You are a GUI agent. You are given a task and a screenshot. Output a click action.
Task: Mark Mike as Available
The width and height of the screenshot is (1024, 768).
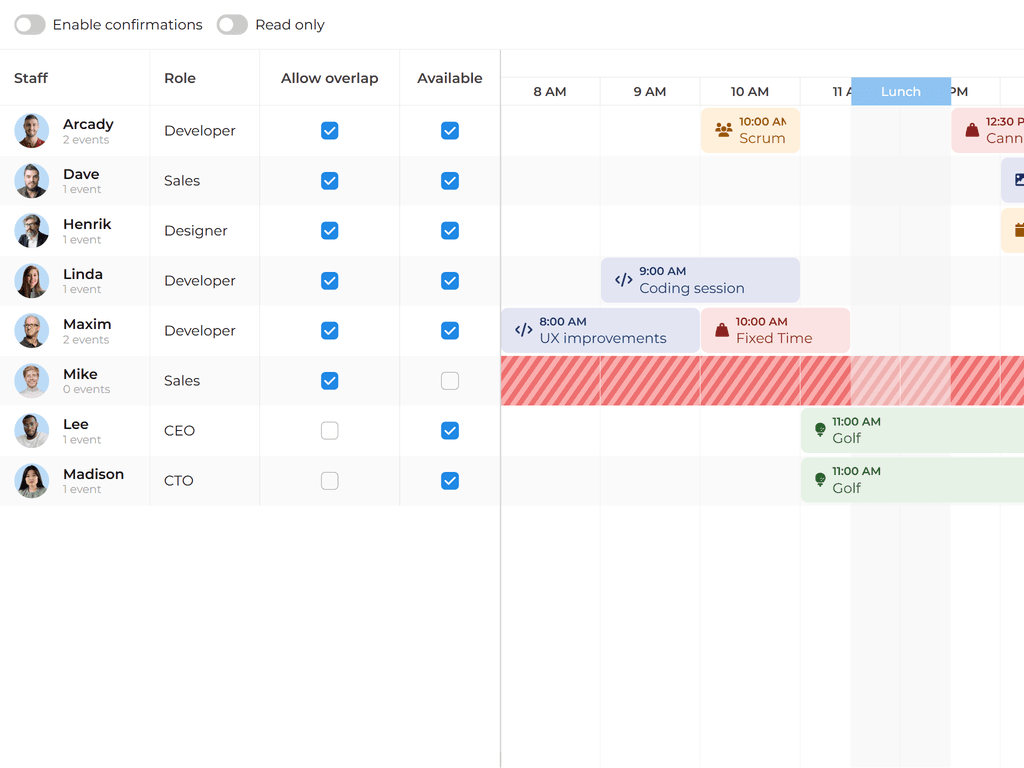[449, 381]
